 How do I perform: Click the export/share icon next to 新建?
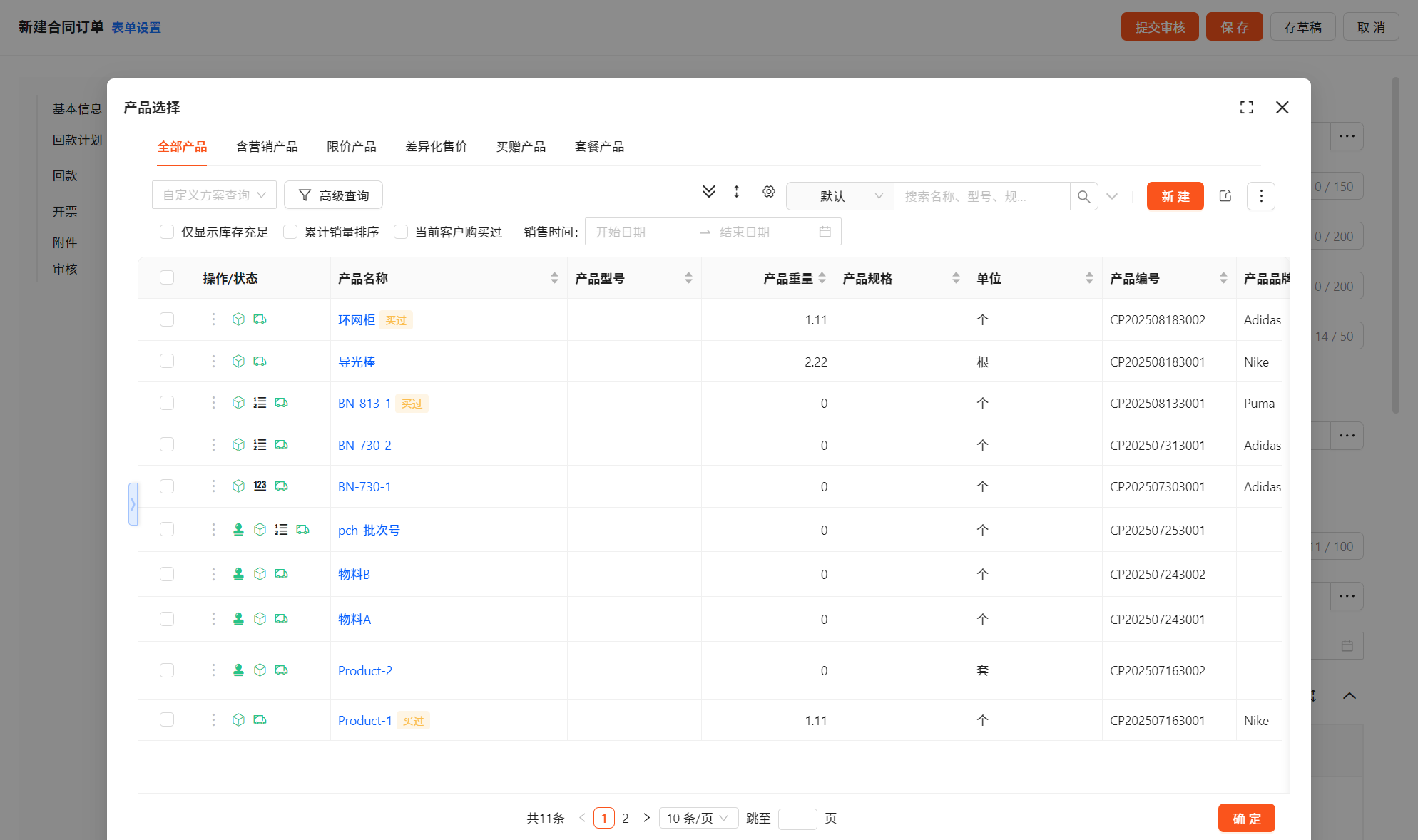(x=1225, y=196)
